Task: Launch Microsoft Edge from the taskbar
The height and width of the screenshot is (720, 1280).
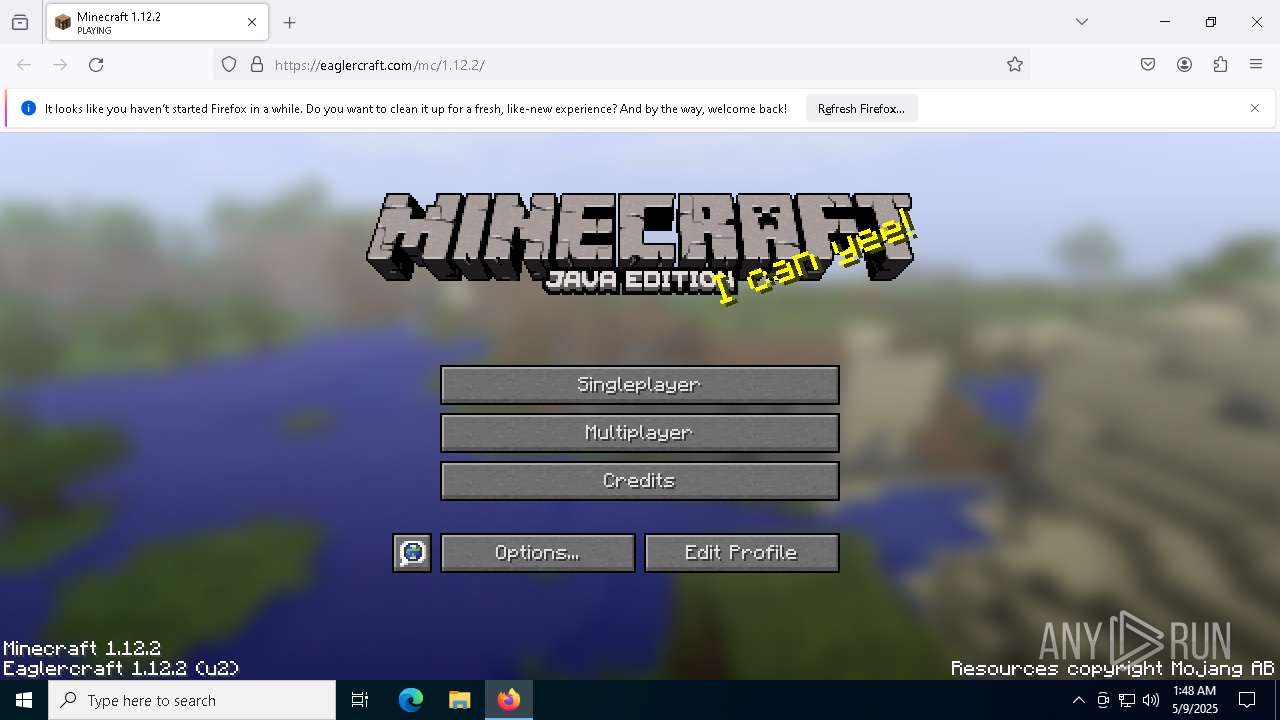Action: pyautogui.click(x=411, y=700)
